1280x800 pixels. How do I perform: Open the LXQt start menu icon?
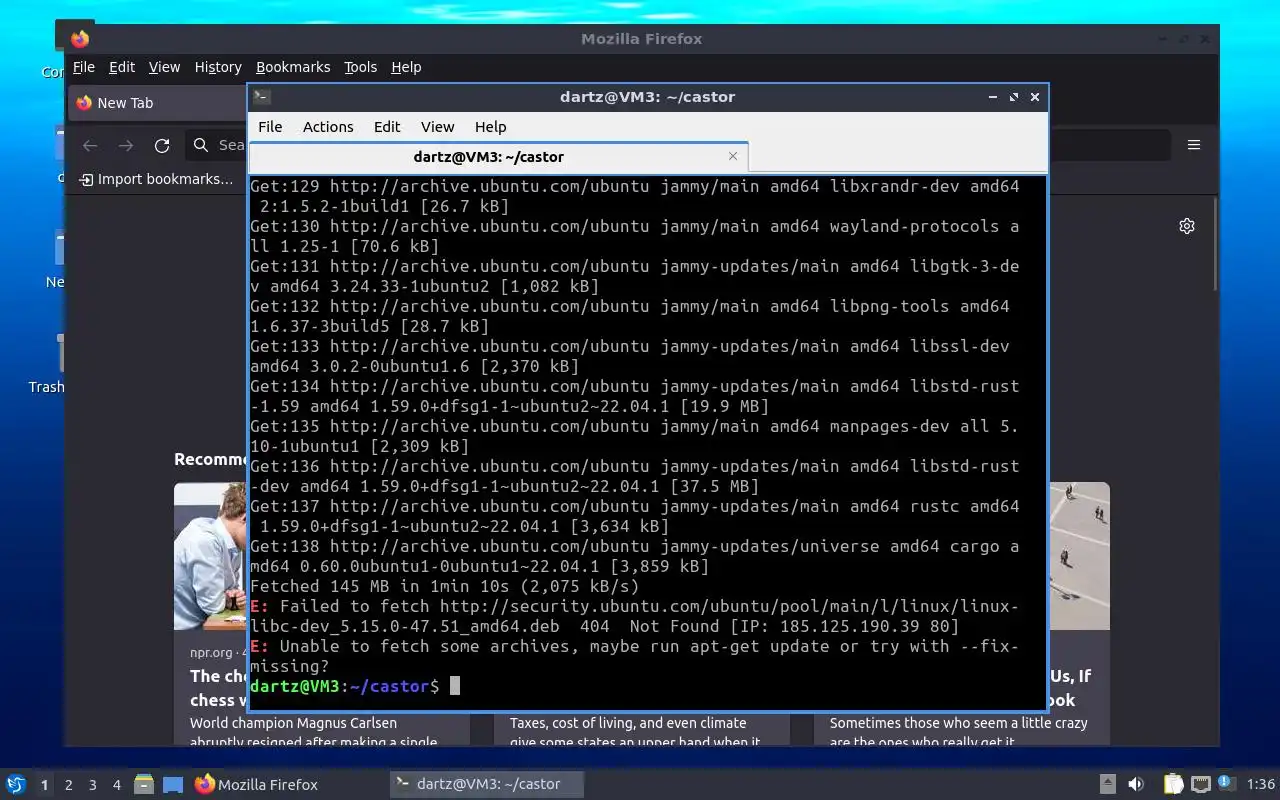(x=15, y=784)
